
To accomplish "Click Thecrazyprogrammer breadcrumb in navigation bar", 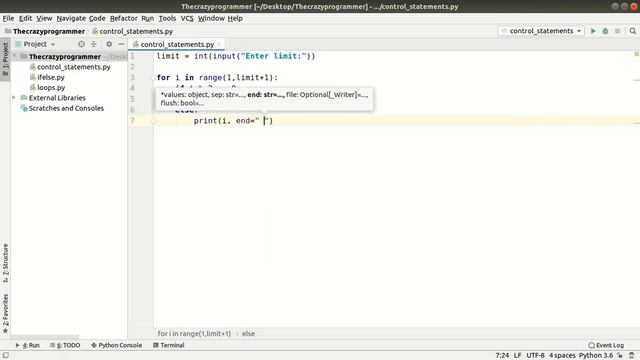I will tap(45, 31).
